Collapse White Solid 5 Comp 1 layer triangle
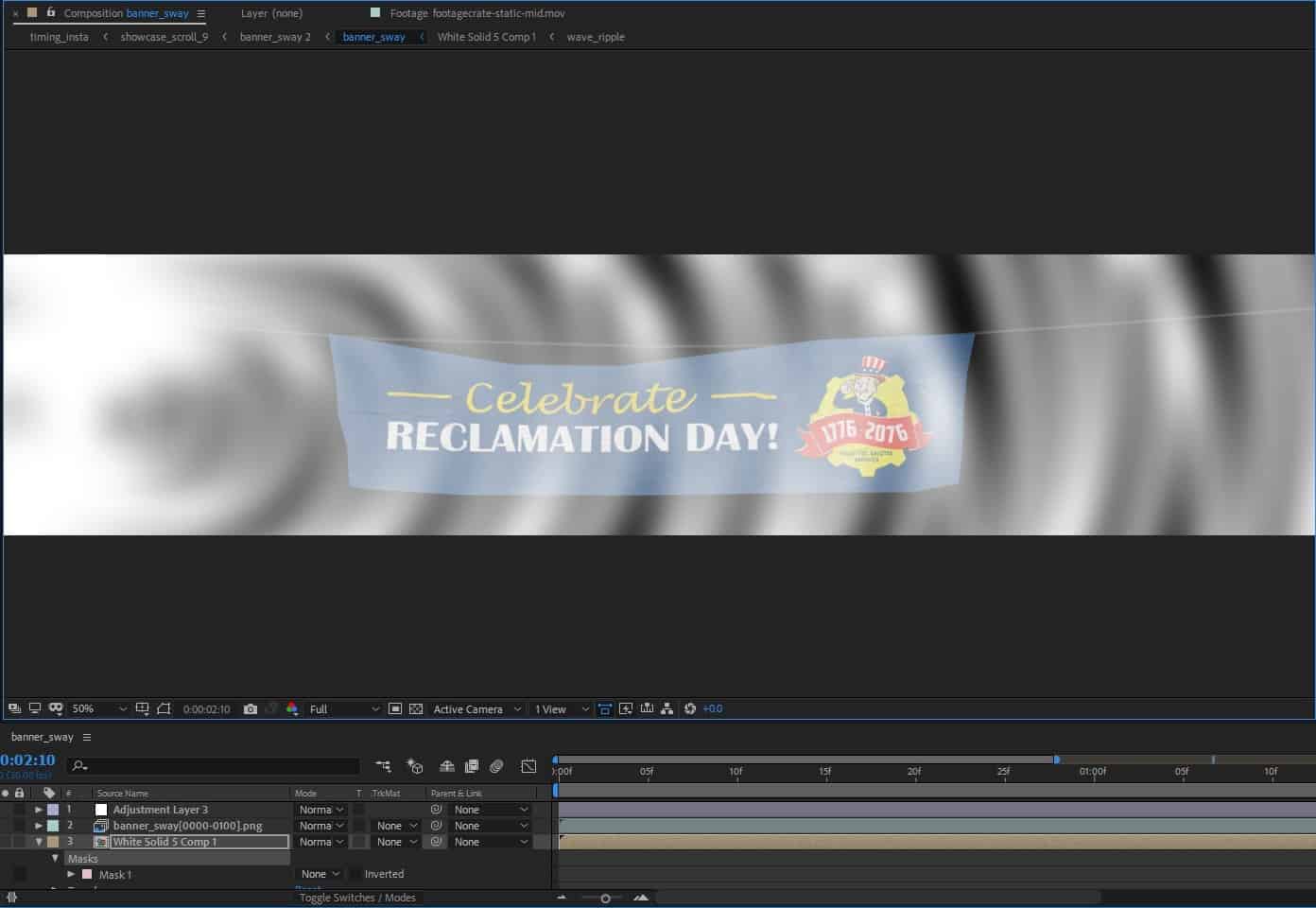1316x908 pixels. point(39,842)
